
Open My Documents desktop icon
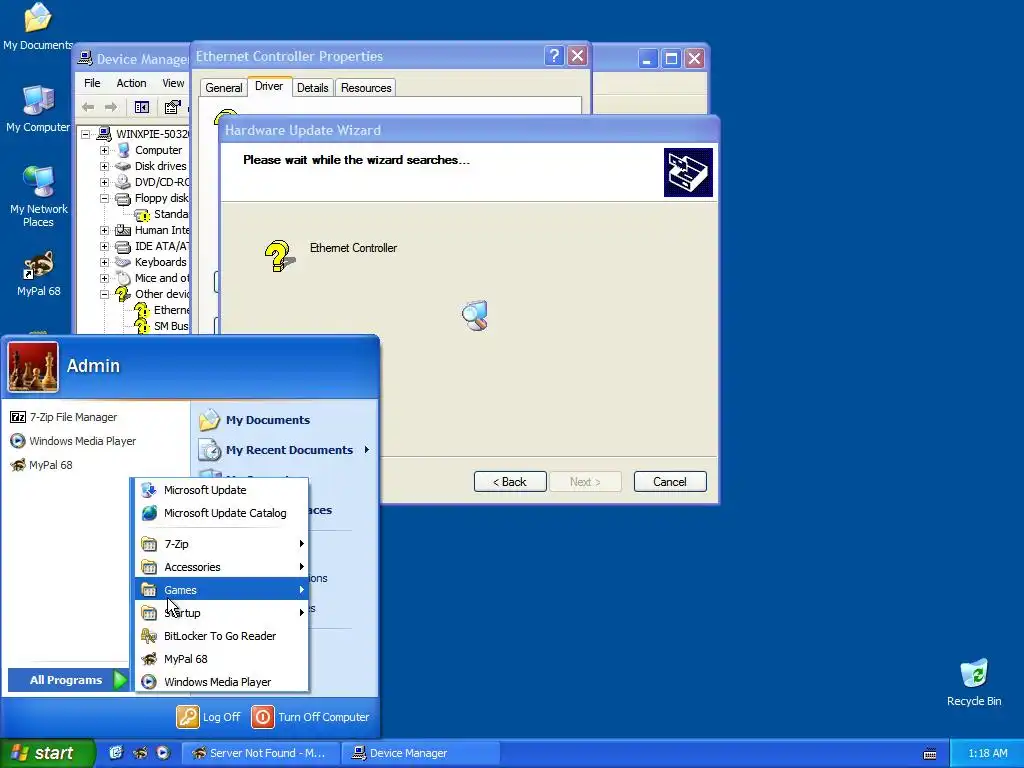37,26
